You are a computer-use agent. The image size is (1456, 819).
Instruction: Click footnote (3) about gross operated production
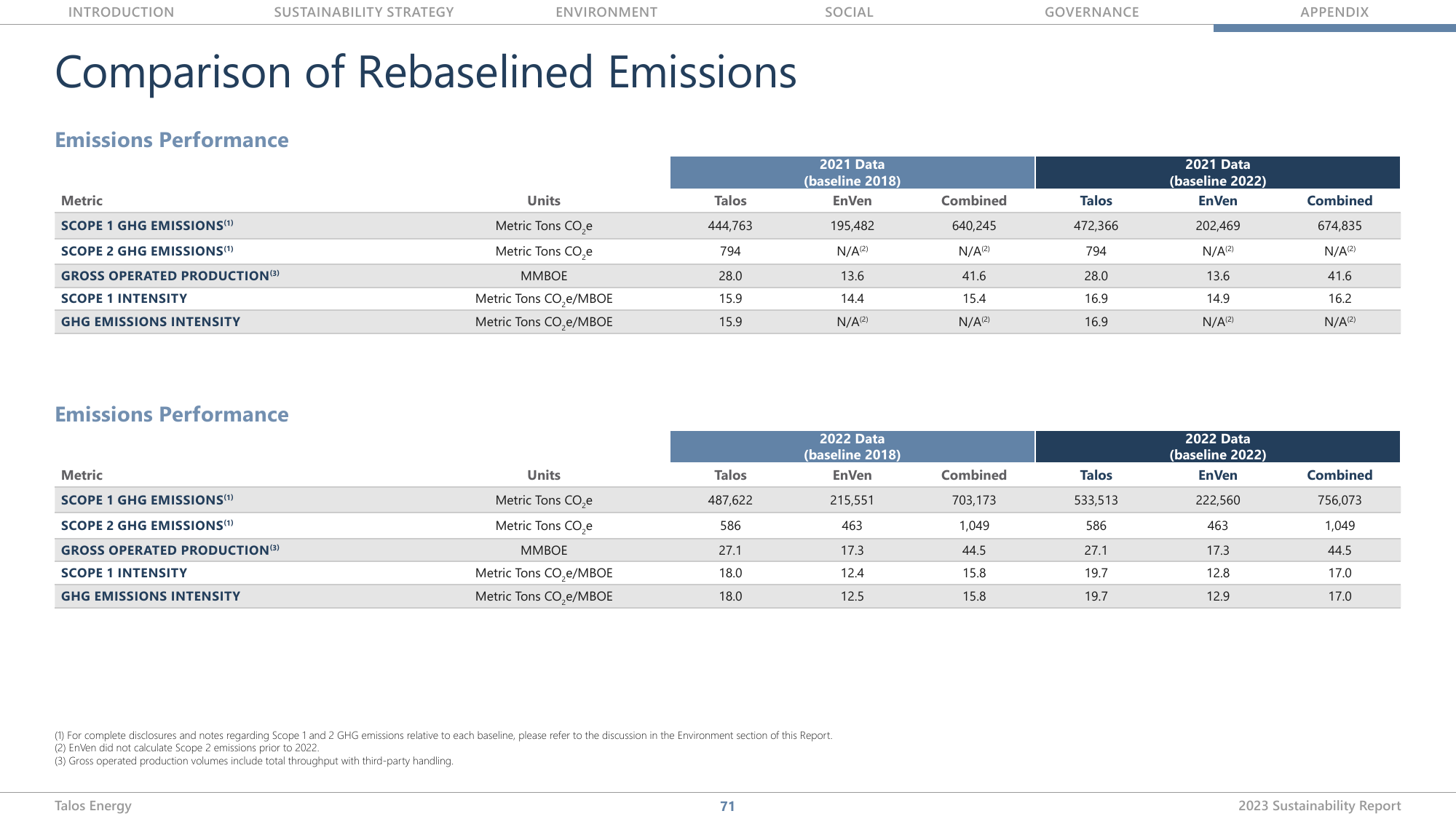pyautogui.click(x=254, y=761)
